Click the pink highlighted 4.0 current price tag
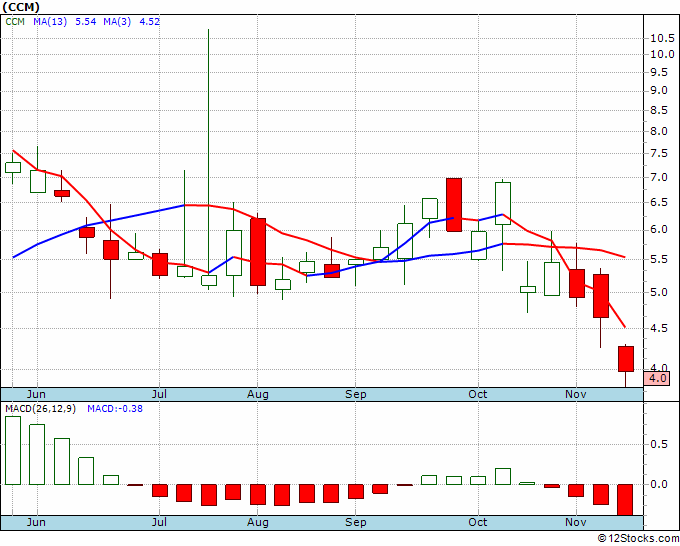The width and height of the screenshot is (680, 546). pos(657,378)
